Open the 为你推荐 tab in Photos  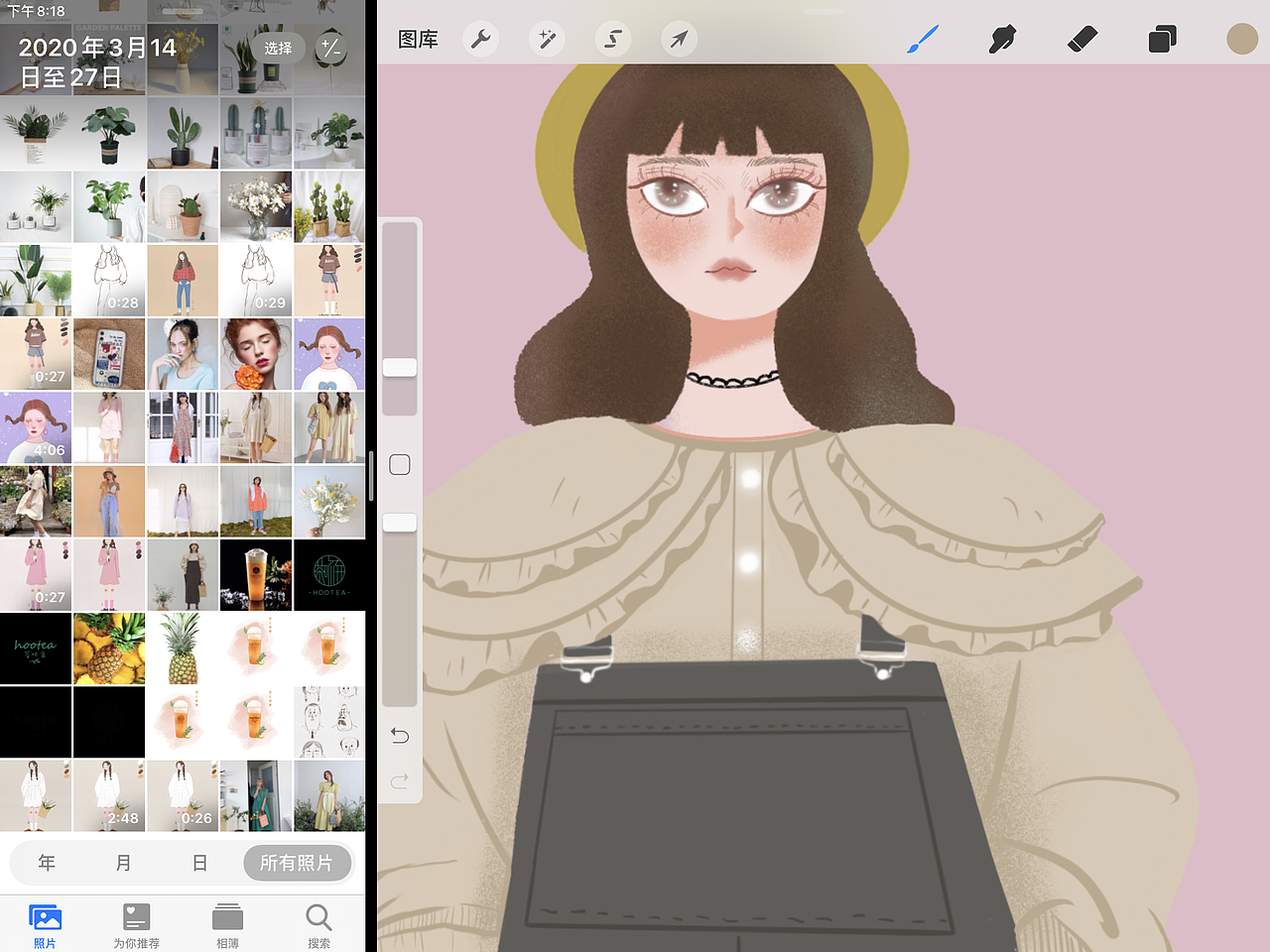click(136, 926)
